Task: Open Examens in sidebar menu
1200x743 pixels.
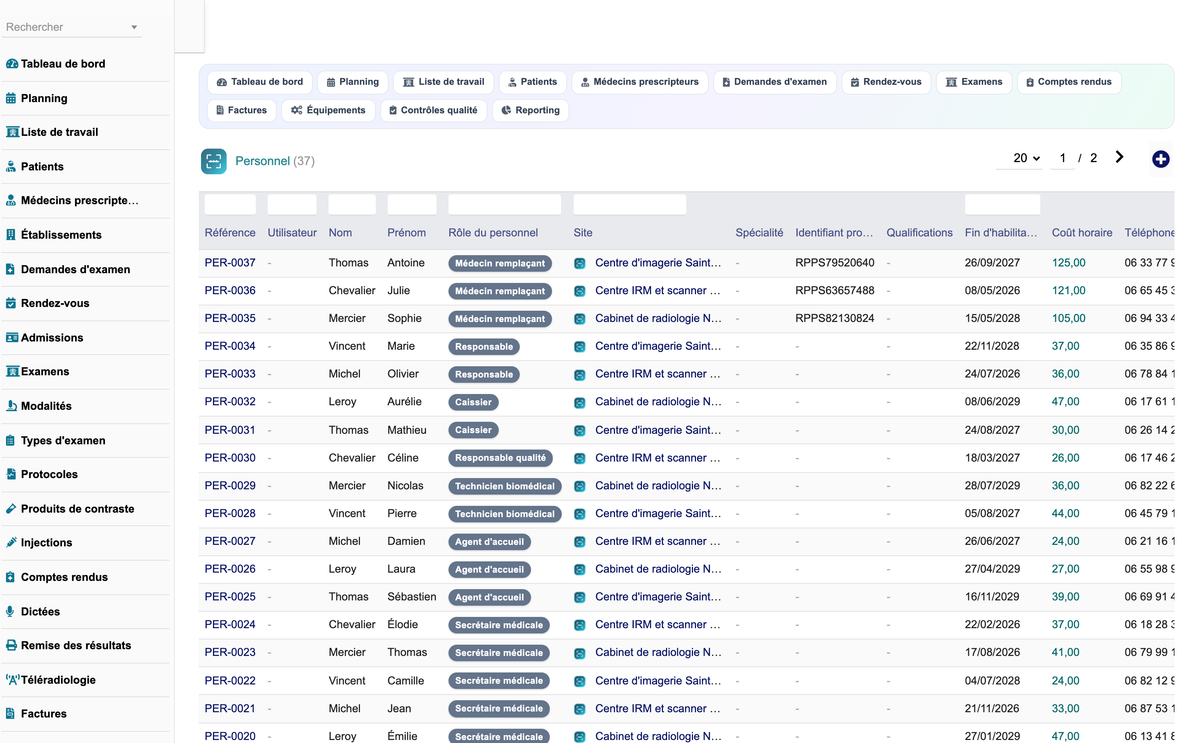Action: 45,372
